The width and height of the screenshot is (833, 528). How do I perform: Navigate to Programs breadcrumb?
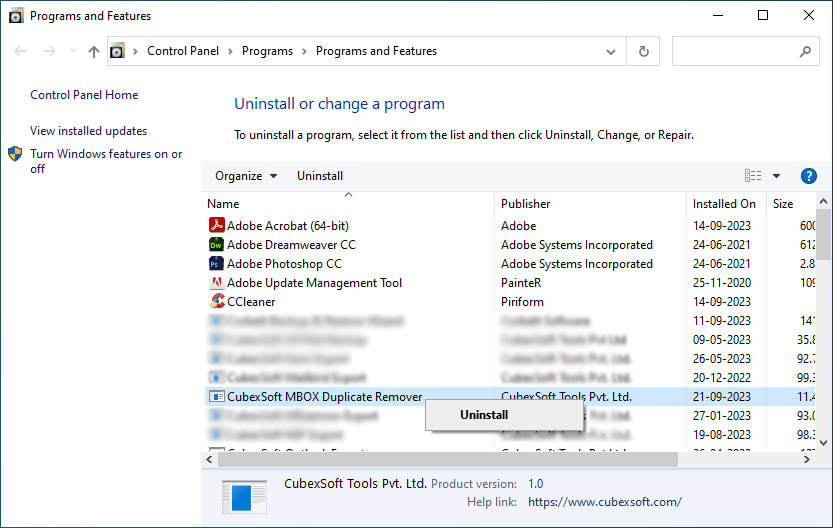(267, 51)
